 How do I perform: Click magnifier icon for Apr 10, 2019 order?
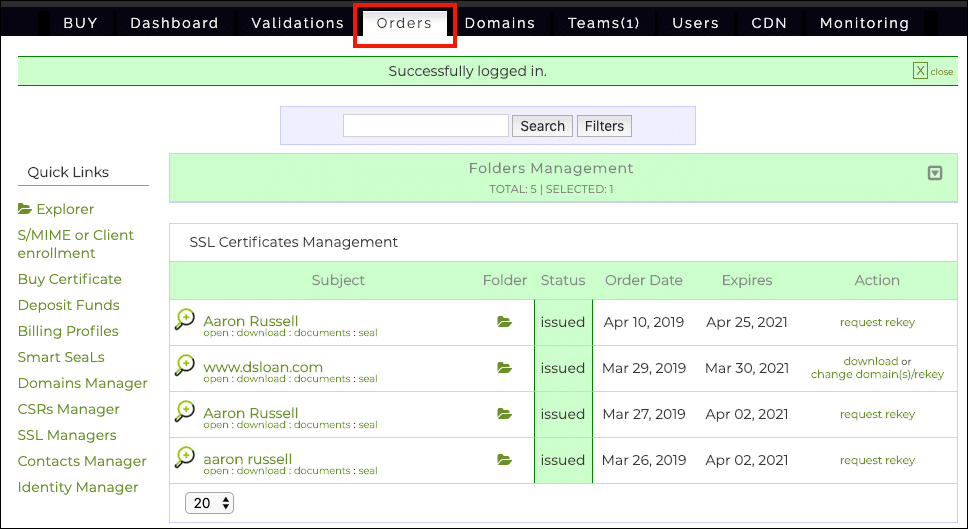point(184,320)
